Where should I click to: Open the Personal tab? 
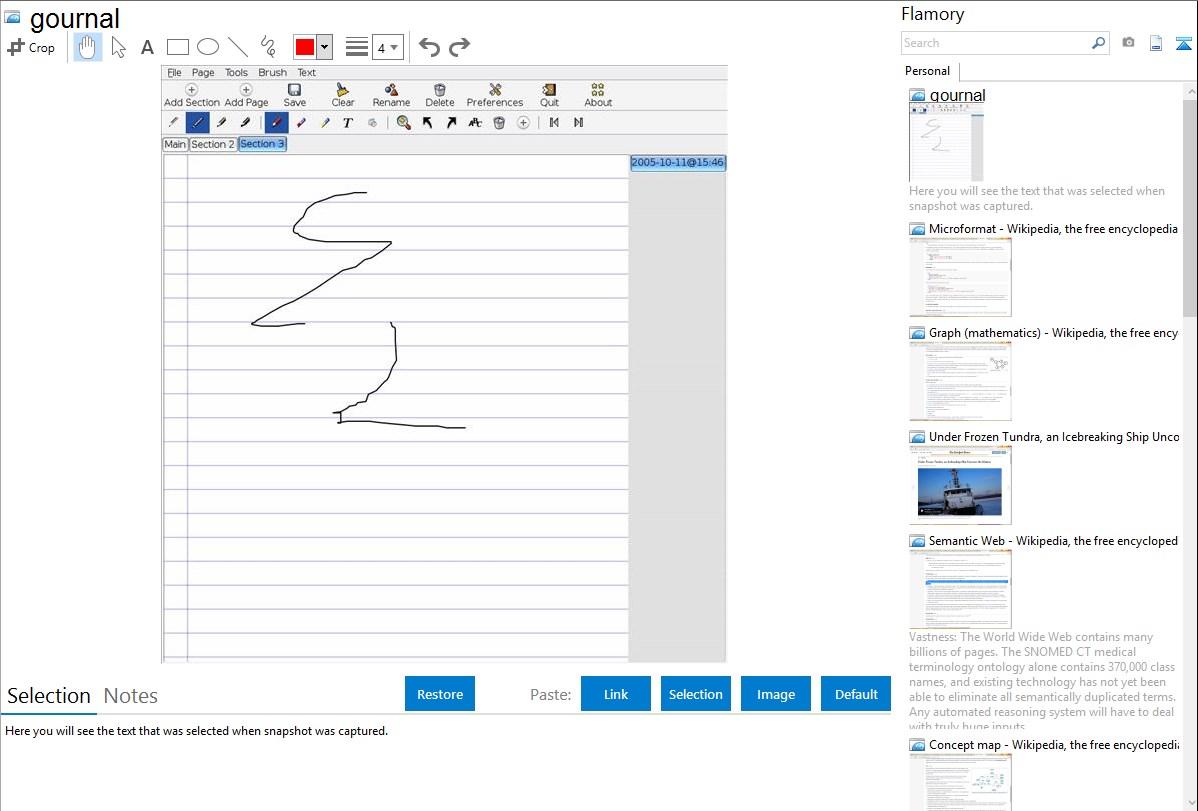928,71
